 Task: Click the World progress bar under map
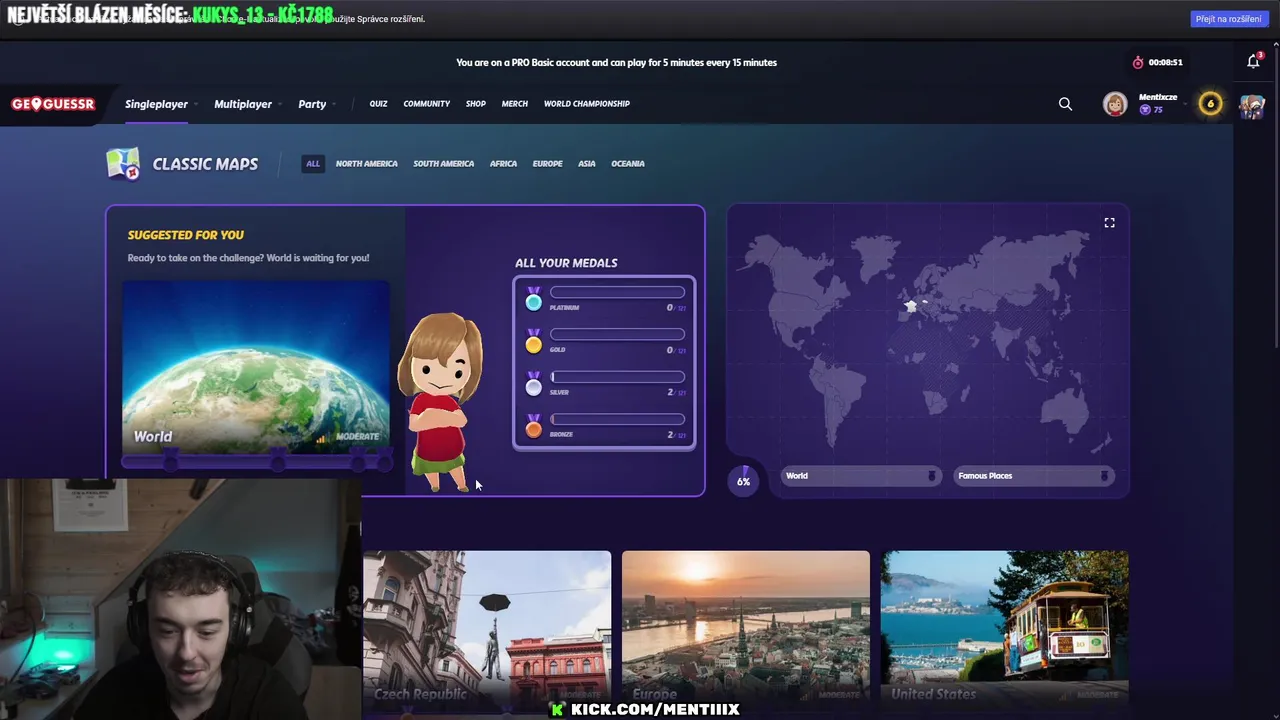862,476
